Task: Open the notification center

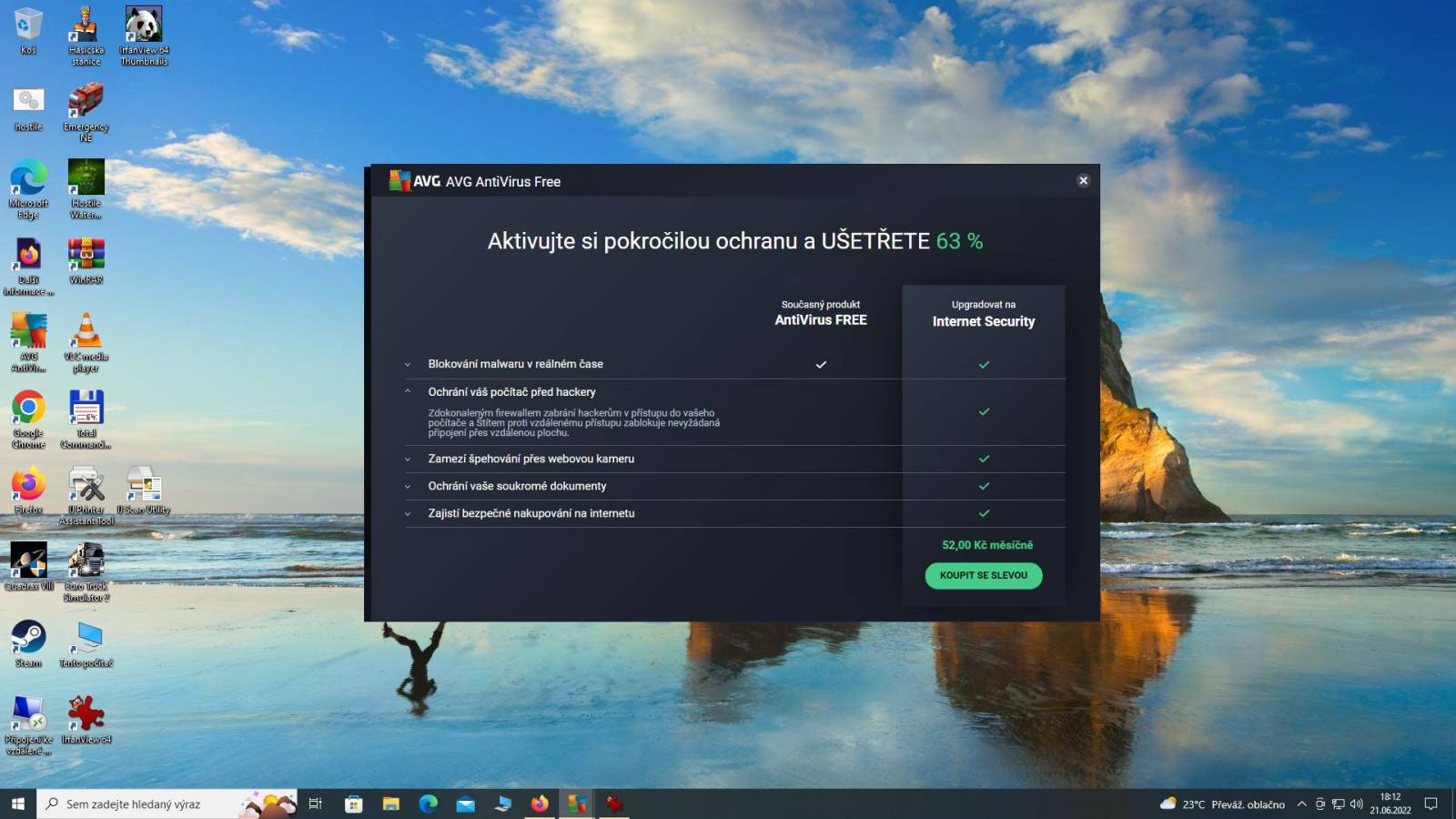Action: 1431,804
